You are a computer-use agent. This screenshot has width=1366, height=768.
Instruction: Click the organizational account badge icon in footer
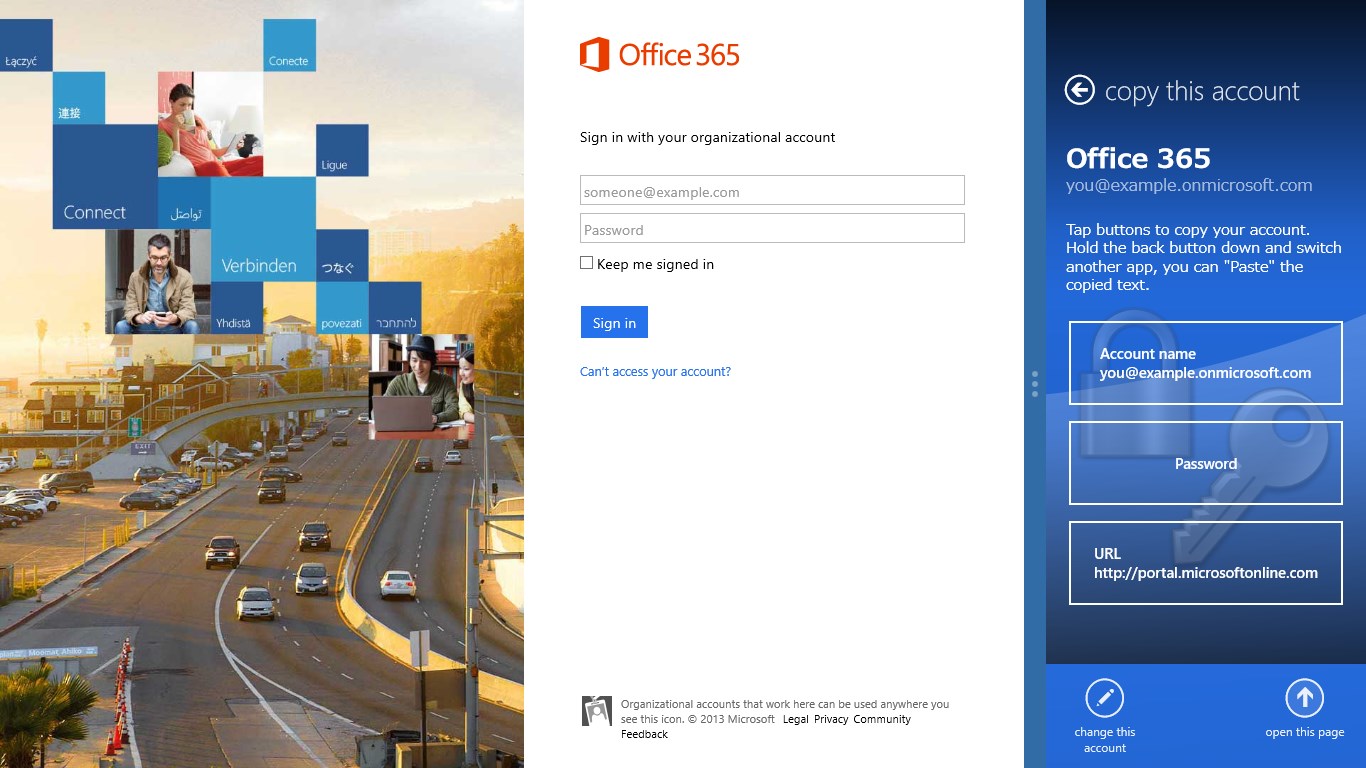(x=597, y=710)
